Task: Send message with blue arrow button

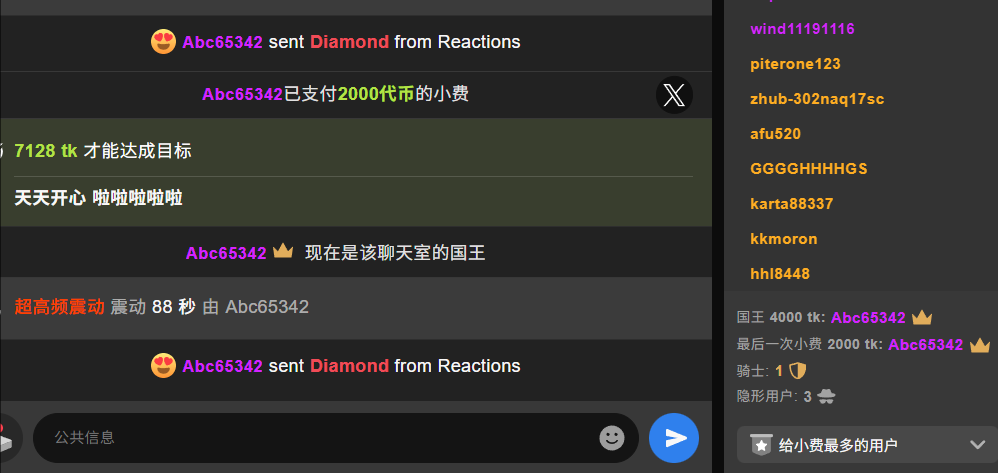Action: [674, 437]
